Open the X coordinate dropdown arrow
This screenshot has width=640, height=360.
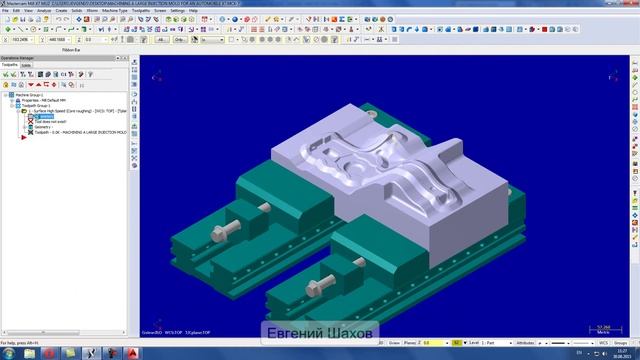pos(32,40)
